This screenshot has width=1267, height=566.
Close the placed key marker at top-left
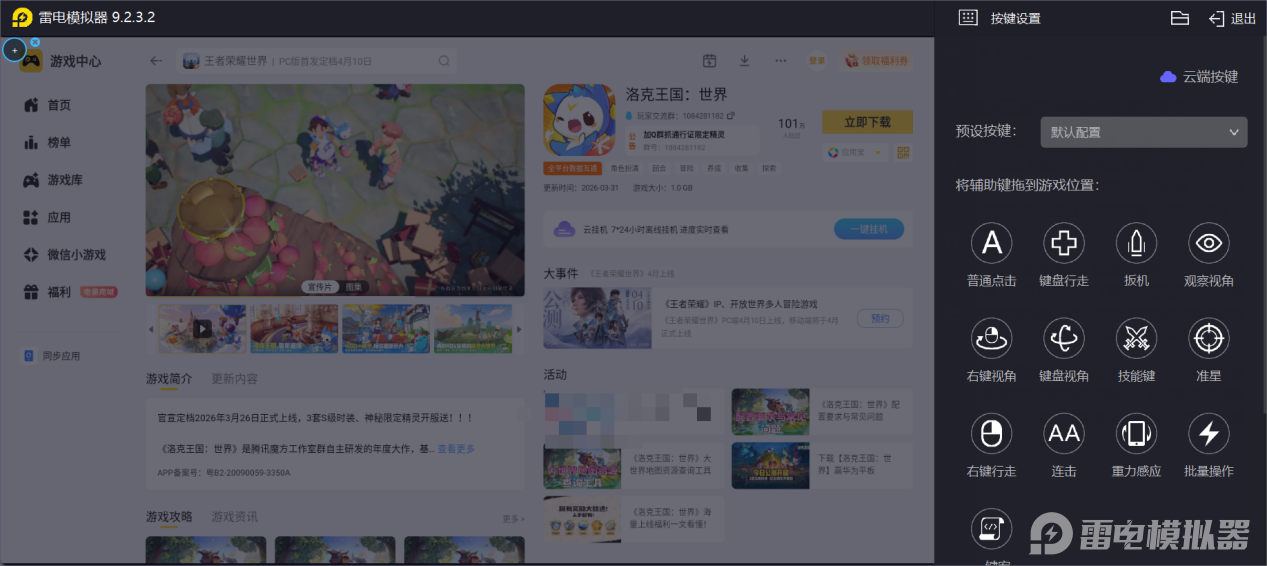point(35,42)
